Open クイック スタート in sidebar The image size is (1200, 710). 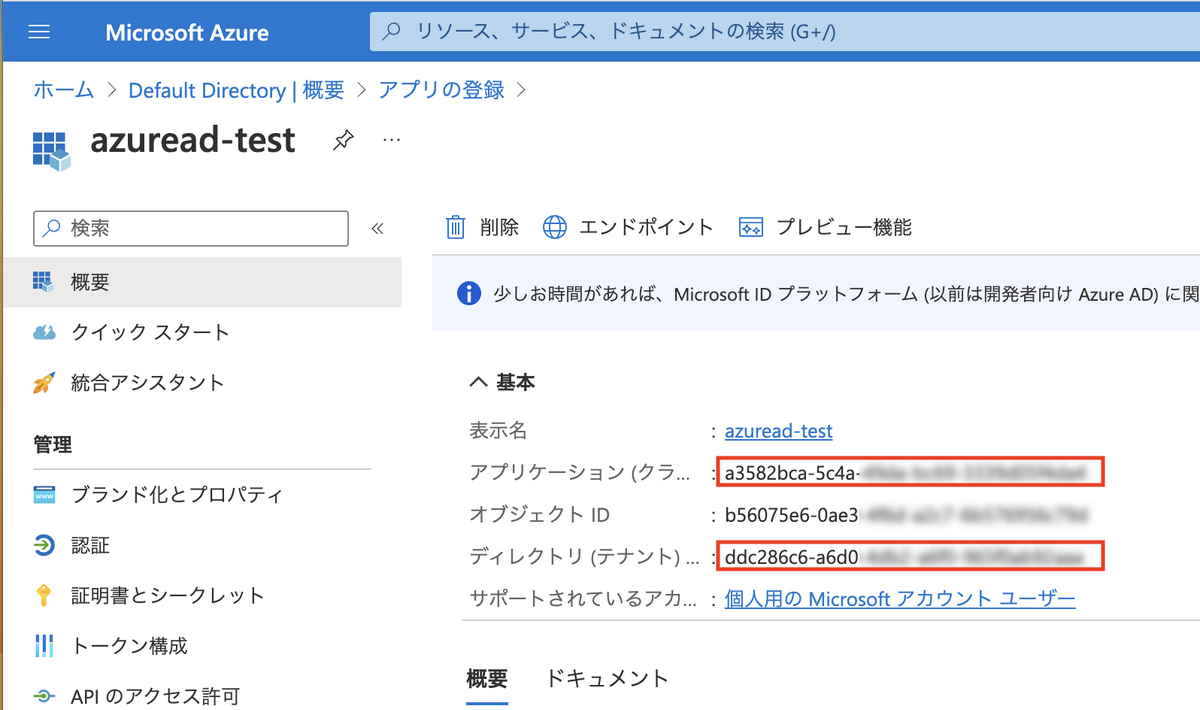150,332
